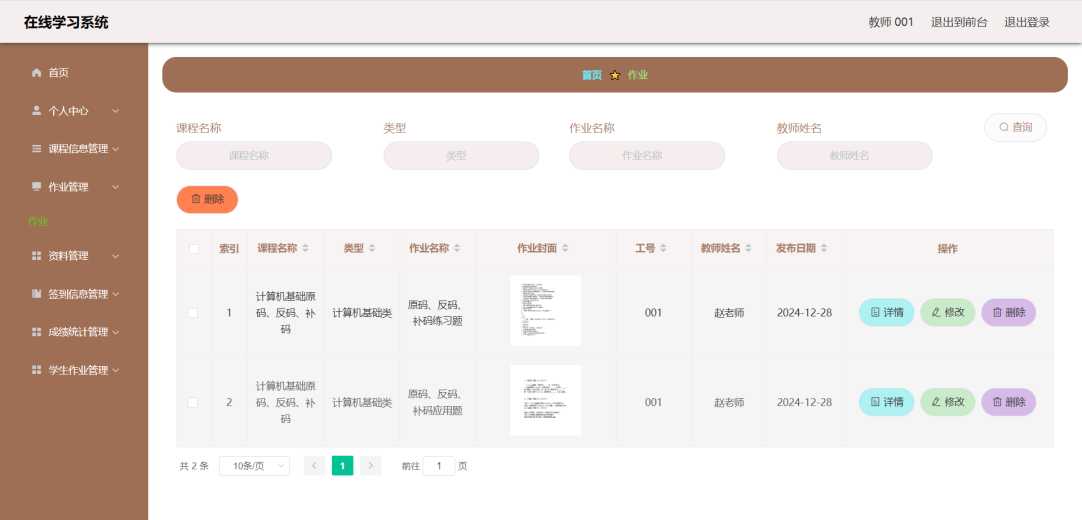Open the 10条/页 page size dropdown
Viewport: 1082px width, 520px height.
point(254,466)
